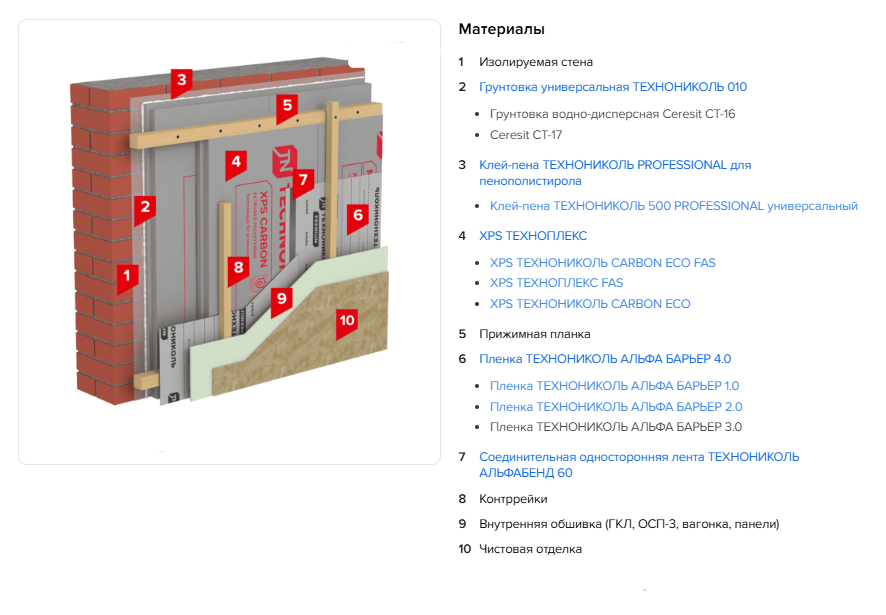Viewport: 886px width, 615px height.
Task: Click red marker 4 on the XPS board
Action: coord(235,161)
